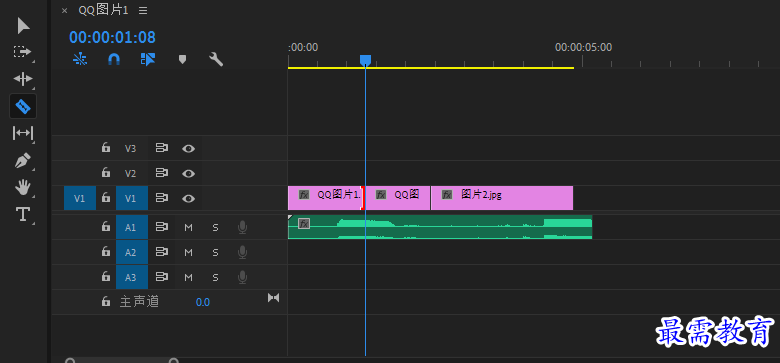
Task: Toggle the Snap magnet icon
Action: point(114,60)
